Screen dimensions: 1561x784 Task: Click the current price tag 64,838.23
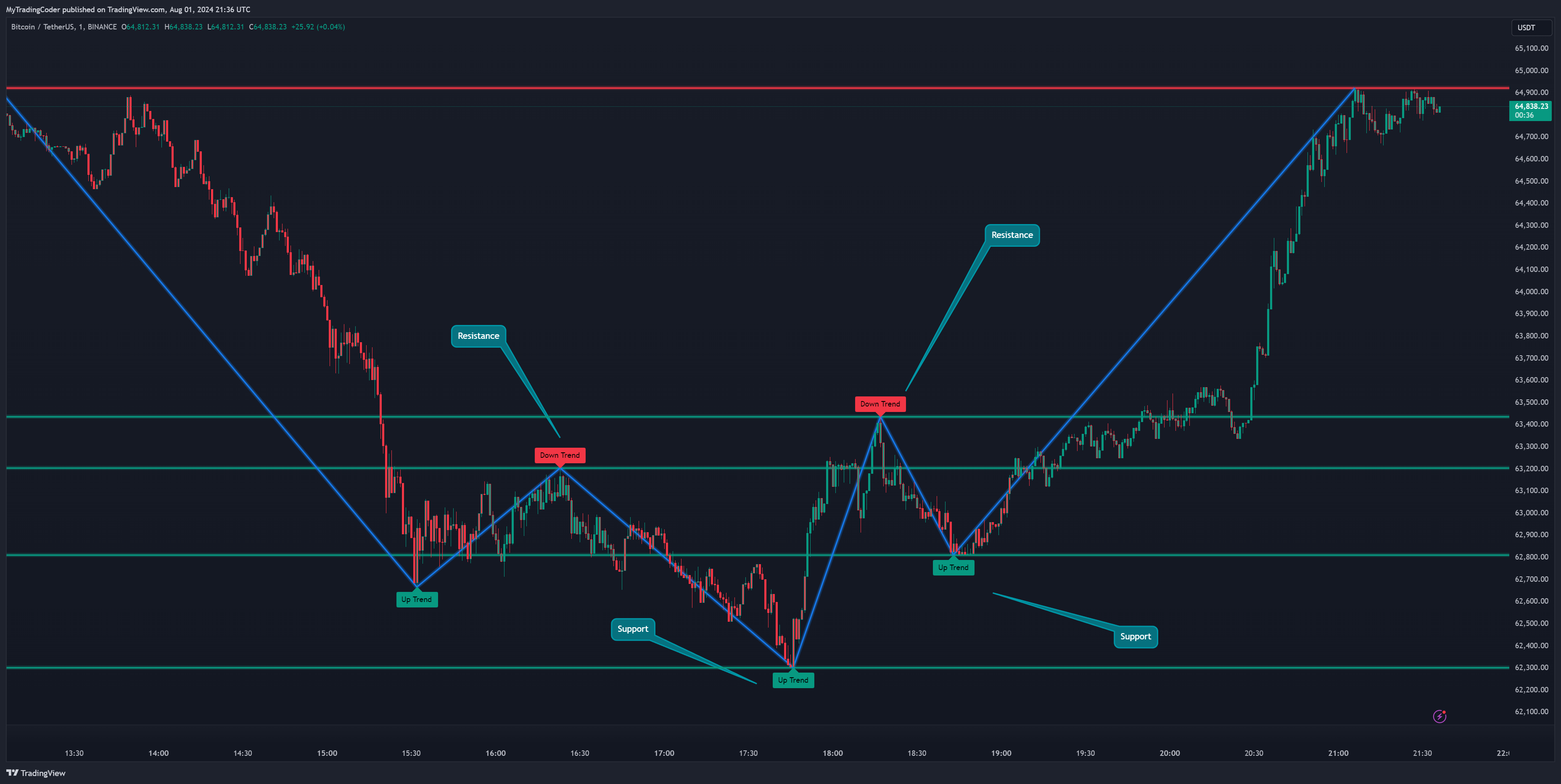(1530, 111)
